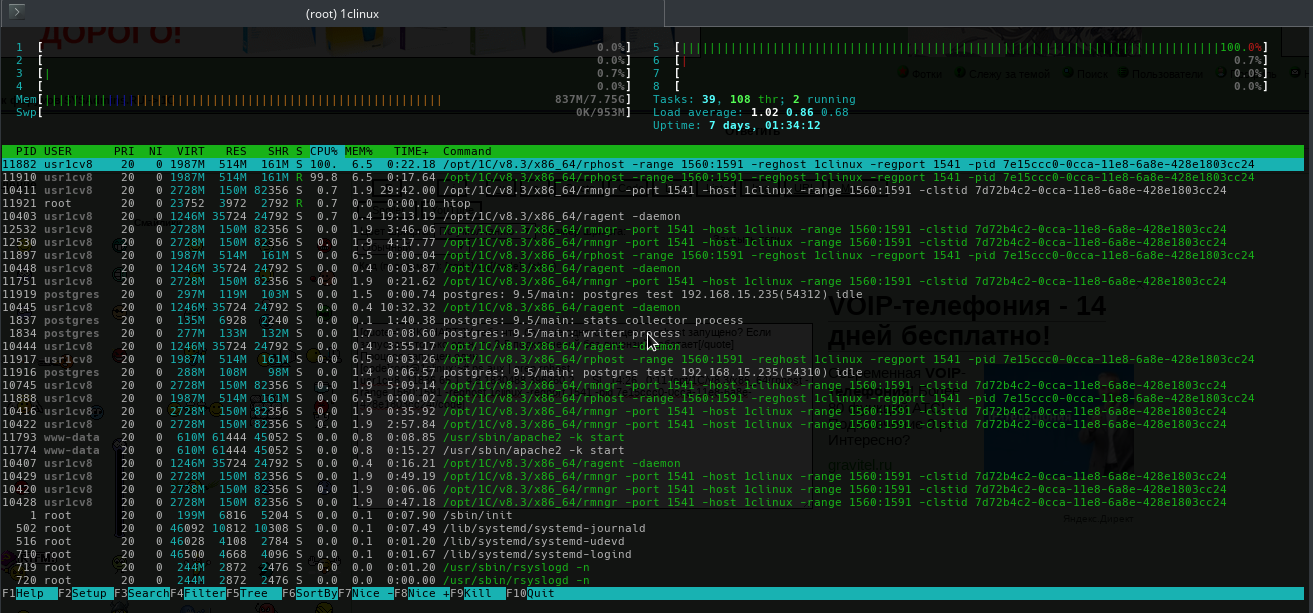
Task: Select the (root) 1clinux terminal tab
Action: [x=342, y=13]
